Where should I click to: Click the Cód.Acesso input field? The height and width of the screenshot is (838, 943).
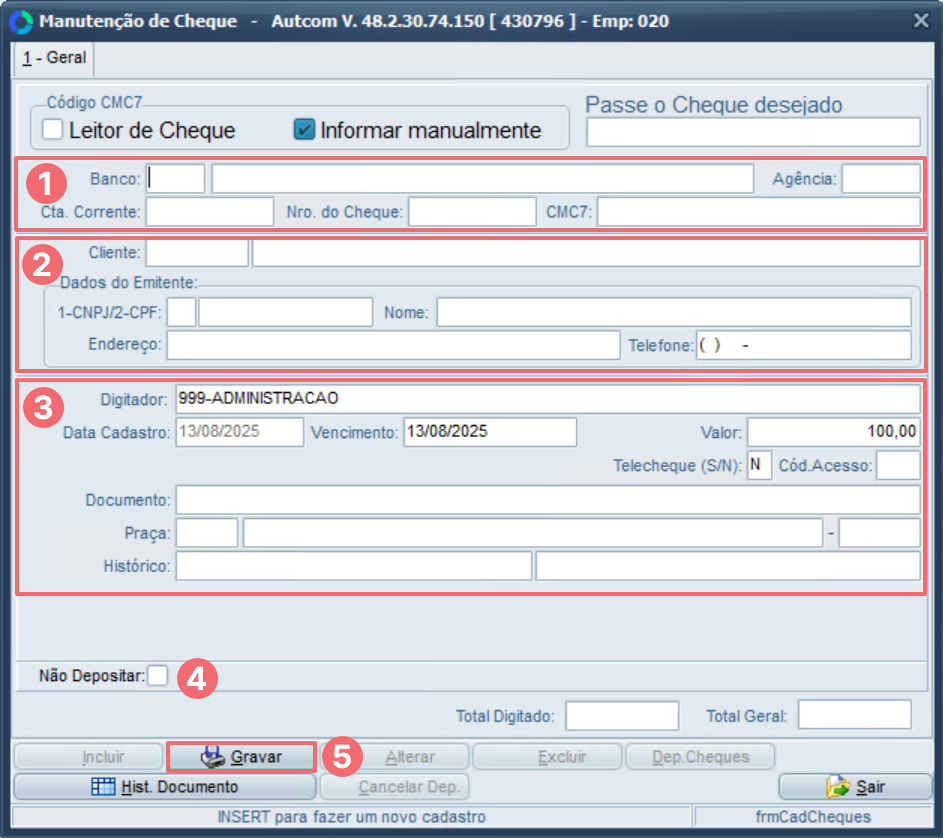(x=898, y=465)
